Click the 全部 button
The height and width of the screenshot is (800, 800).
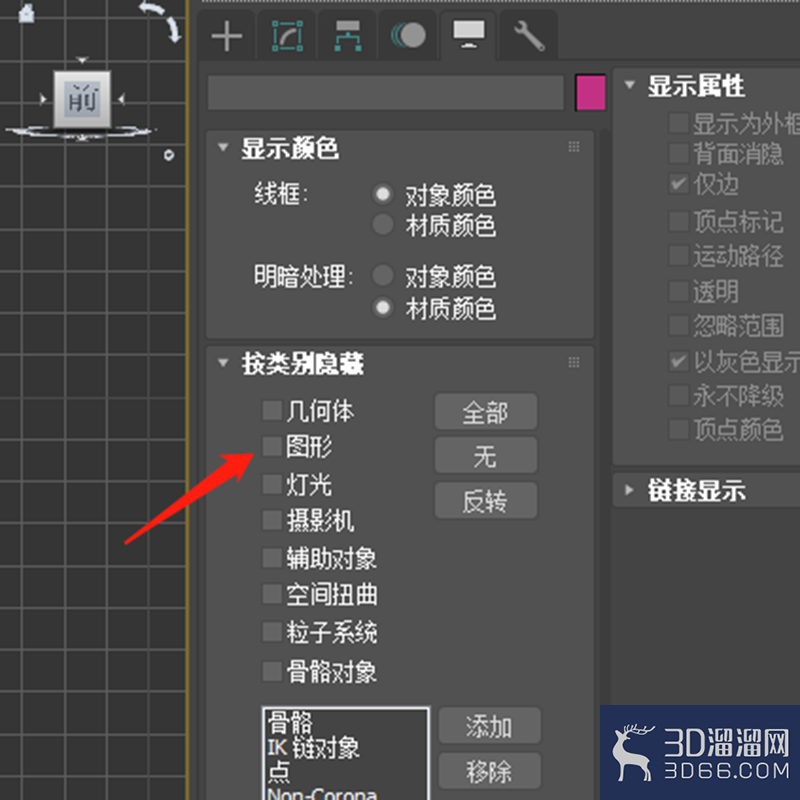coord(486,411)
